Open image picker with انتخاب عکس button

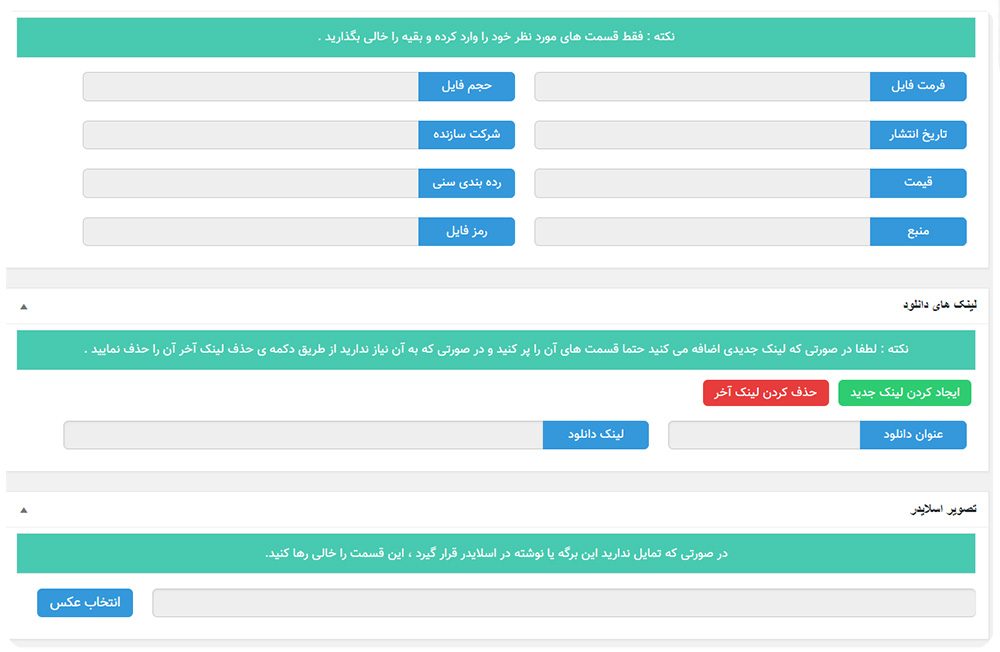click(85, 603)
